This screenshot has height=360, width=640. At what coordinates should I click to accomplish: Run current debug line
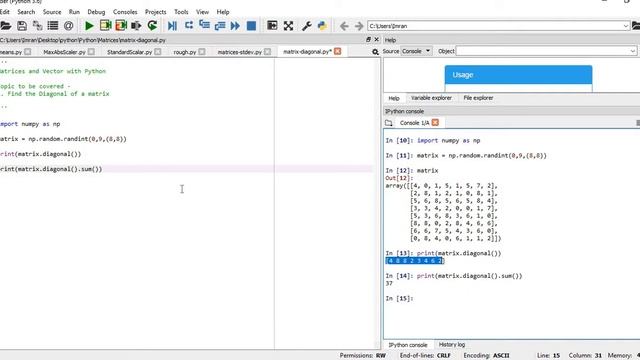(x=189, y=26)
